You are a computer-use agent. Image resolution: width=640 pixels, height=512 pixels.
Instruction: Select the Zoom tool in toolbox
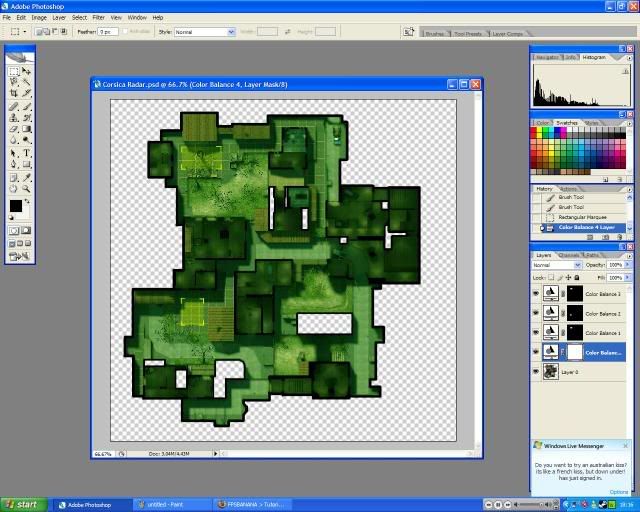26,188
